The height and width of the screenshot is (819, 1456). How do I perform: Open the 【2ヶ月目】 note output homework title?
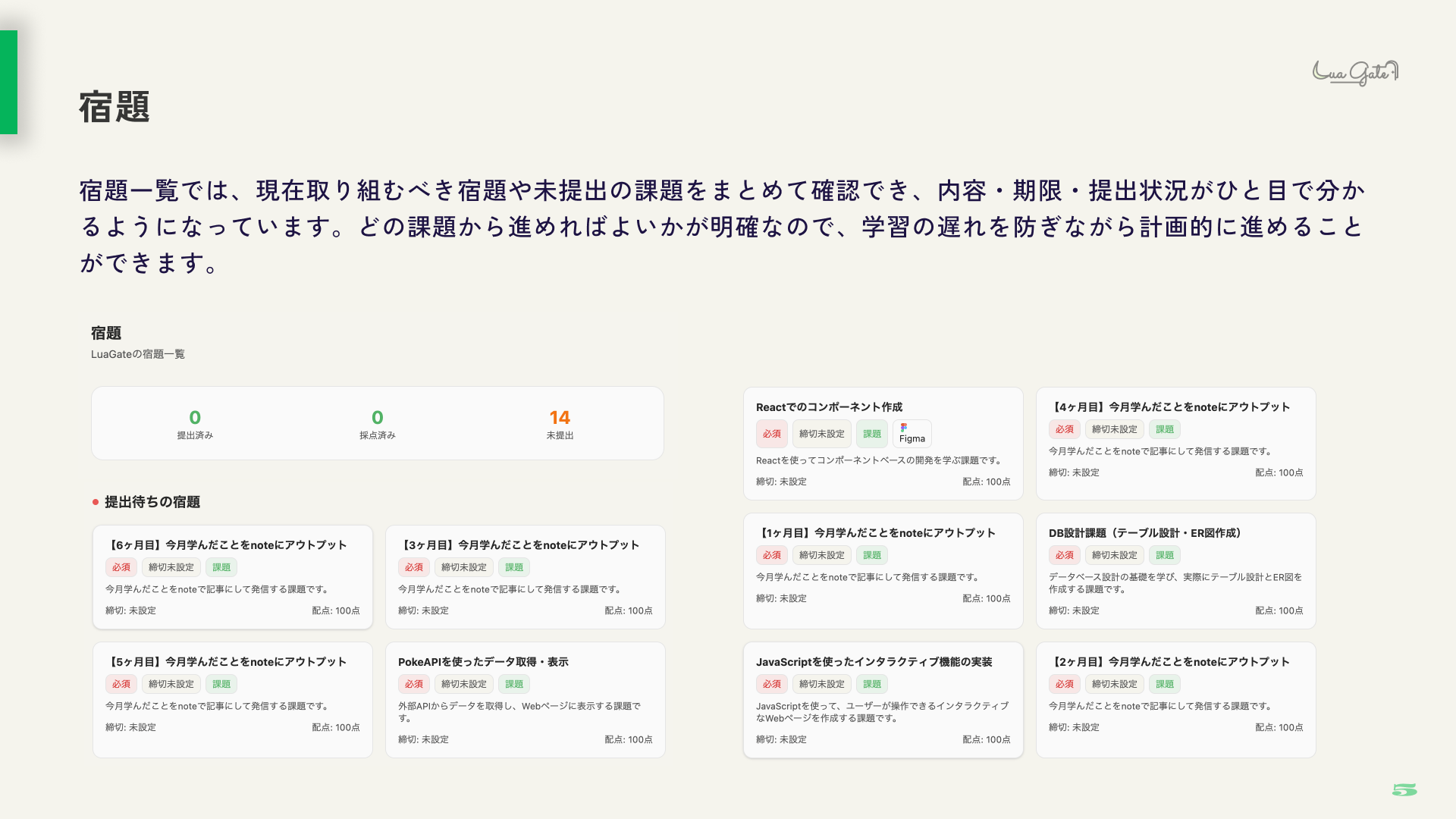point(1169,662)
